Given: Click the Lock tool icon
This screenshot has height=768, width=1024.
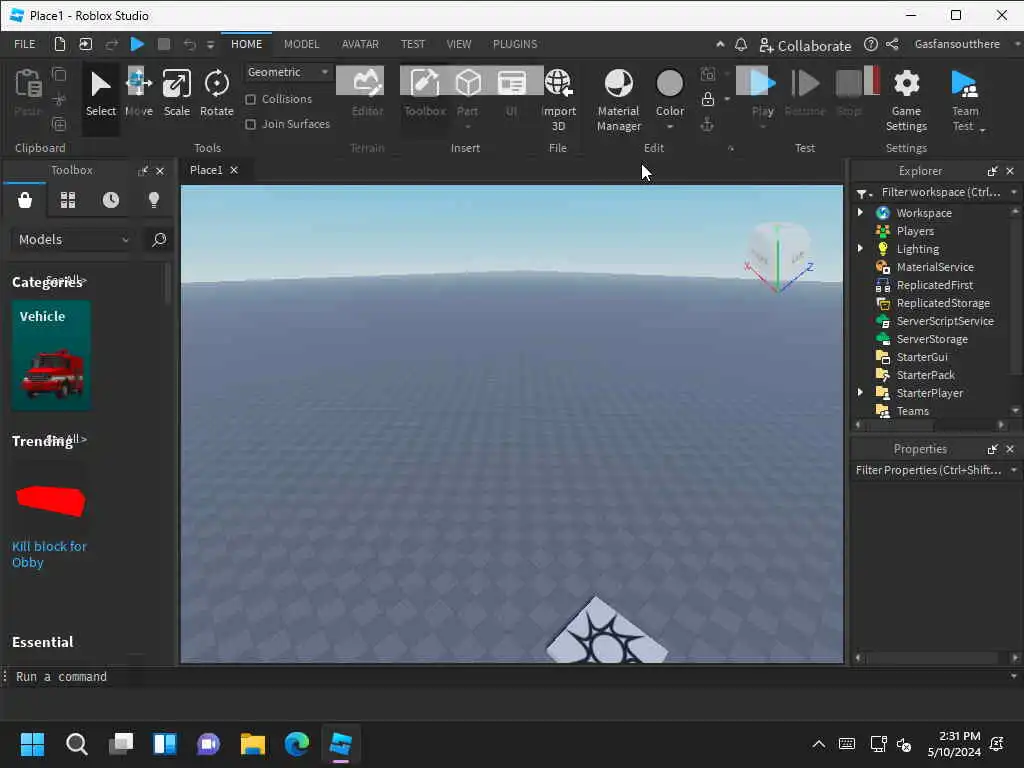Looking at the screenshot, I should [707, 99].
